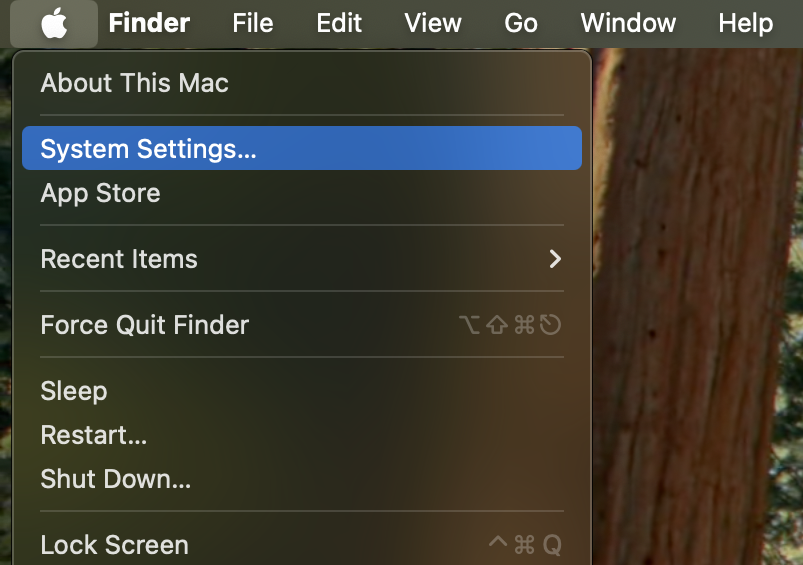Open the Edit menu
Viewport: 803px width, 565px height.
pyautogui.click(x=339, y=23)
